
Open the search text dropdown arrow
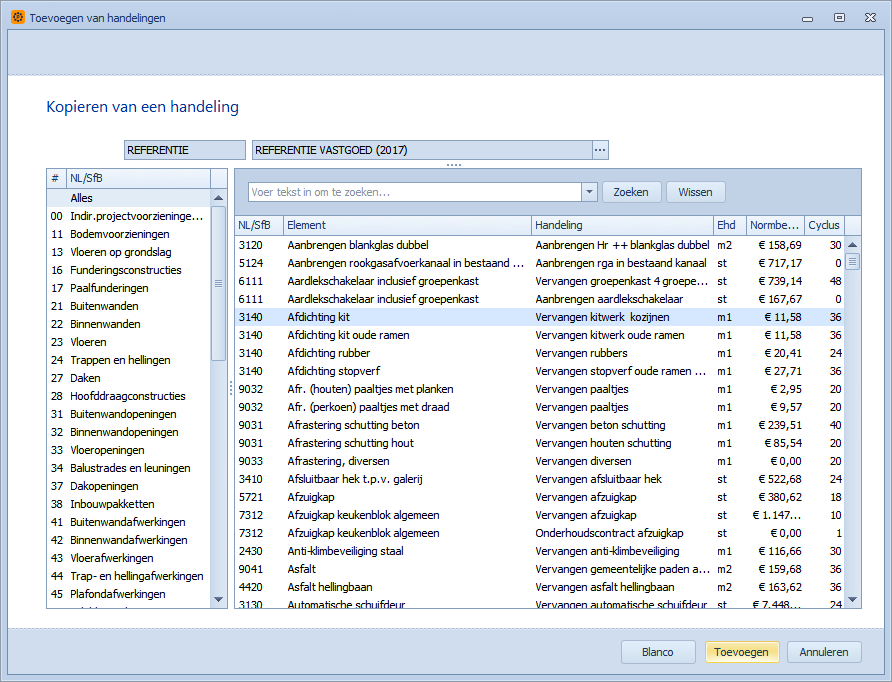pyautogui.click(x=589, y=192)
